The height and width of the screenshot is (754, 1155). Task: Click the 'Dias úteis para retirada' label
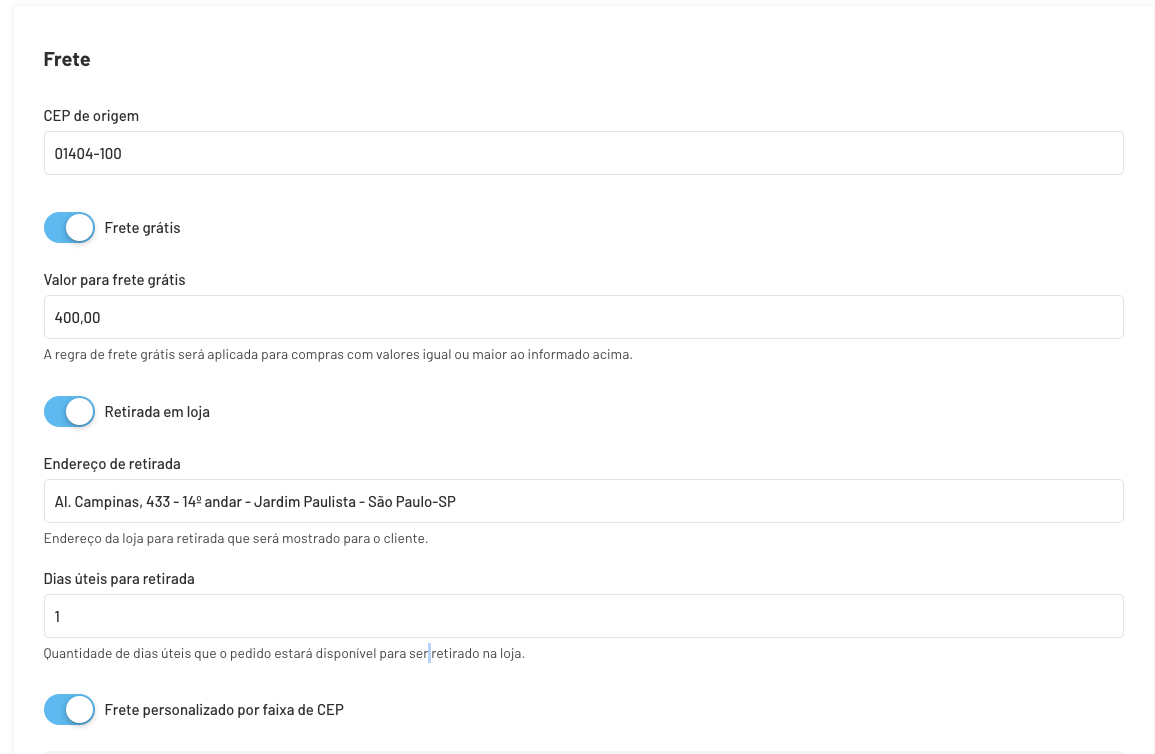point(119,579)
